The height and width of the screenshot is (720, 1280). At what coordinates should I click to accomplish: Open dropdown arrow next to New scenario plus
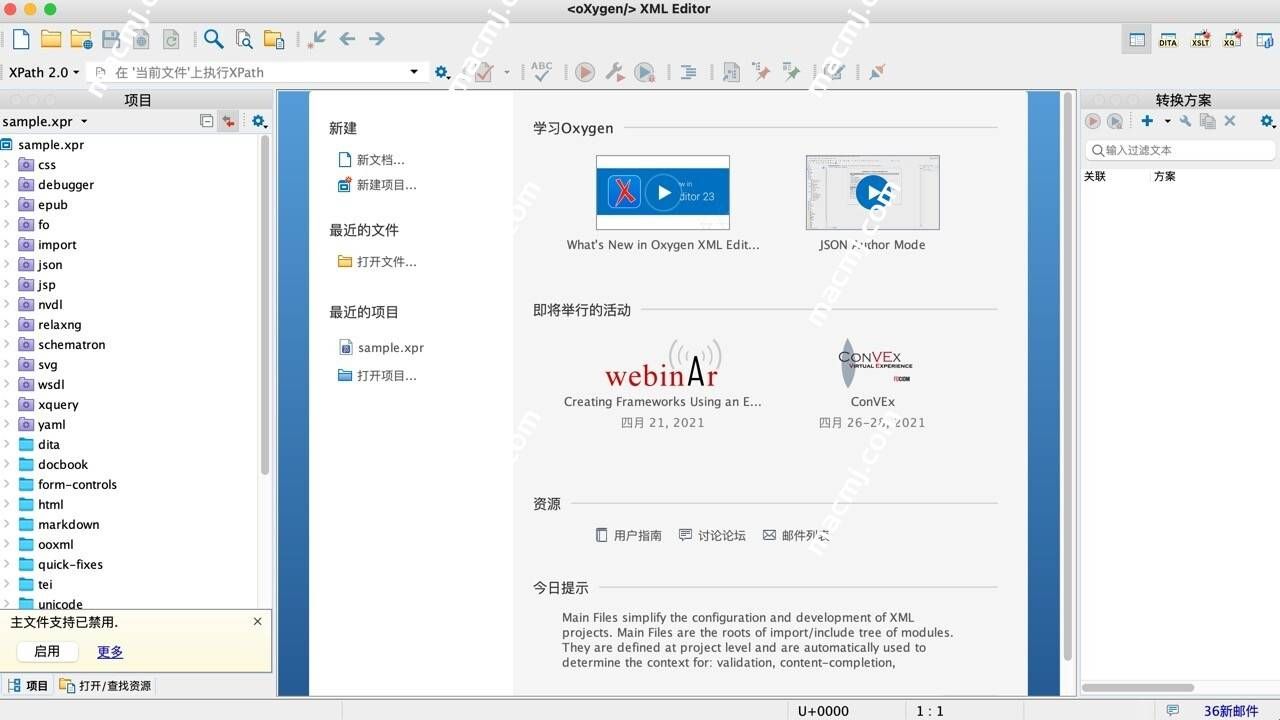[1167, 121]
